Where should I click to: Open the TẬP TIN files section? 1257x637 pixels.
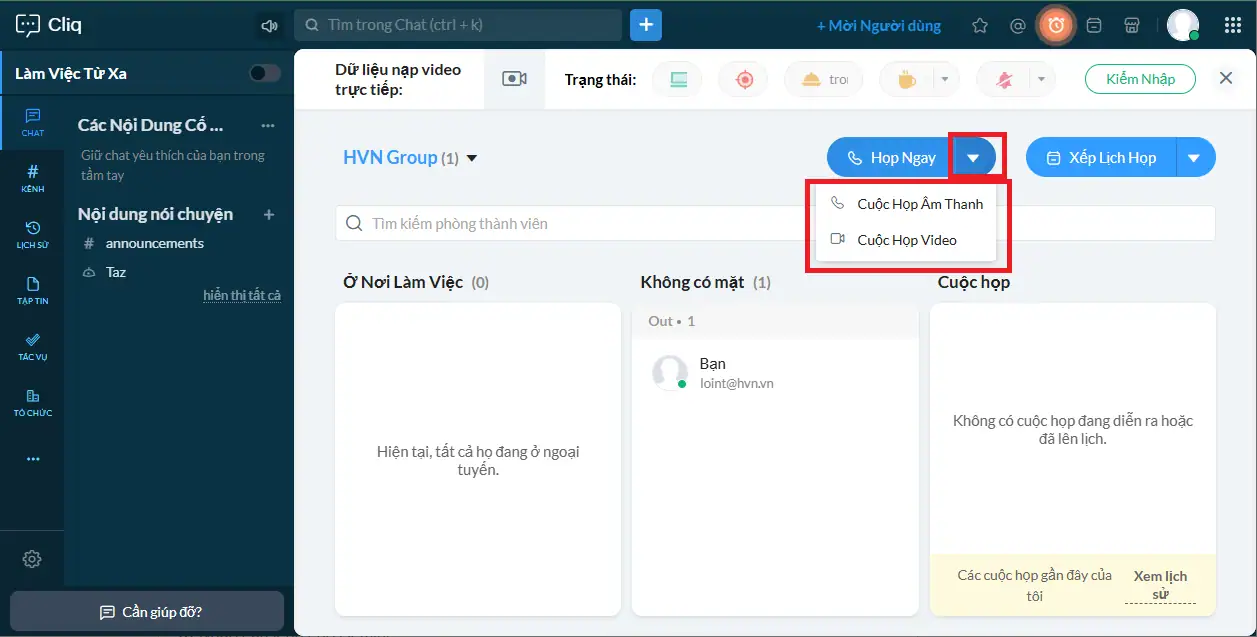pyautogui.click(x=32, y=290)
